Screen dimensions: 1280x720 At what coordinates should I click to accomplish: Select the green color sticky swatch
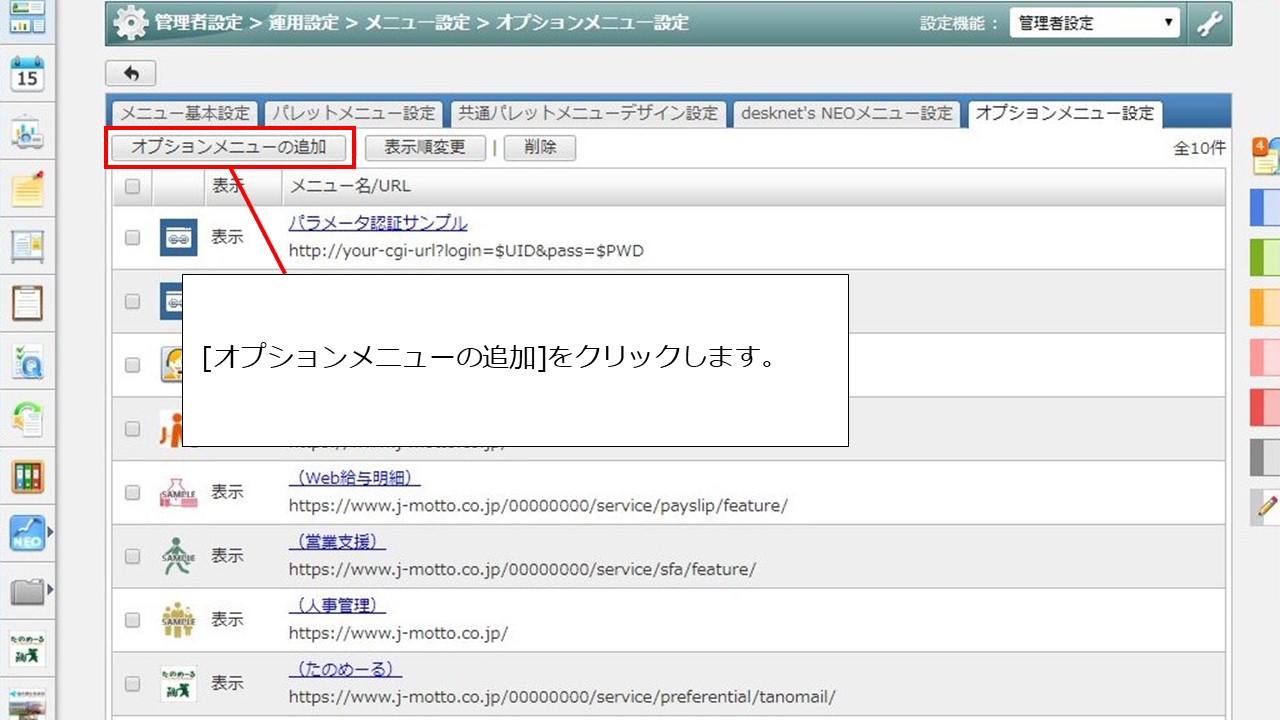coord(1266,258)
